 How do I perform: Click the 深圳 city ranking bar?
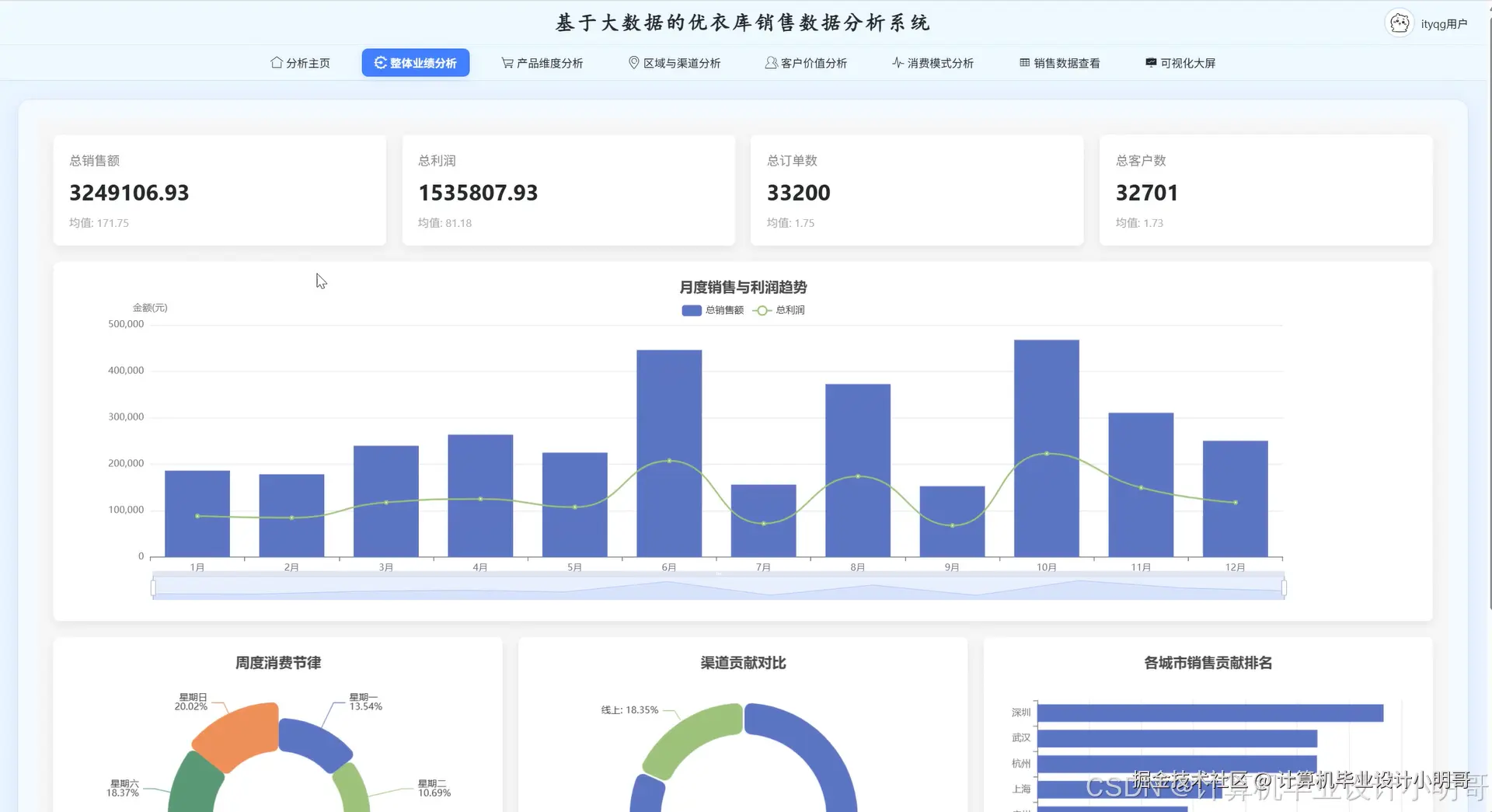(1210, 713)
